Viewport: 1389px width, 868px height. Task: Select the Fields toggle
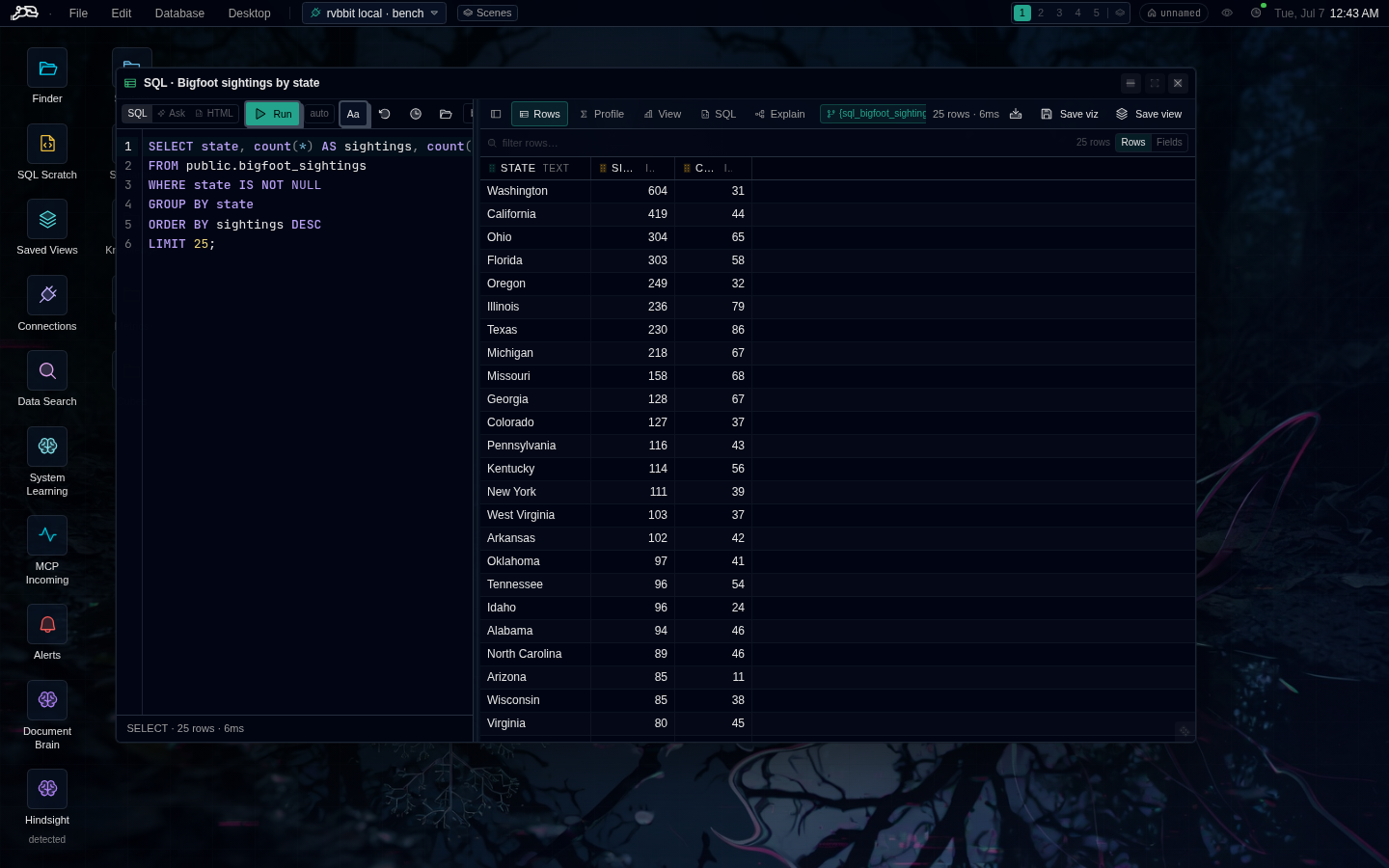(1169, 143)
